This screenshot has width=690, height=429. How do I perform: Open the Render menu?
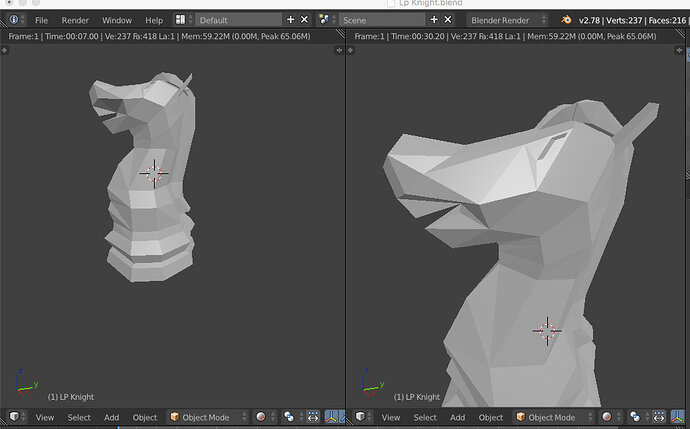click(x=75, y=20)
